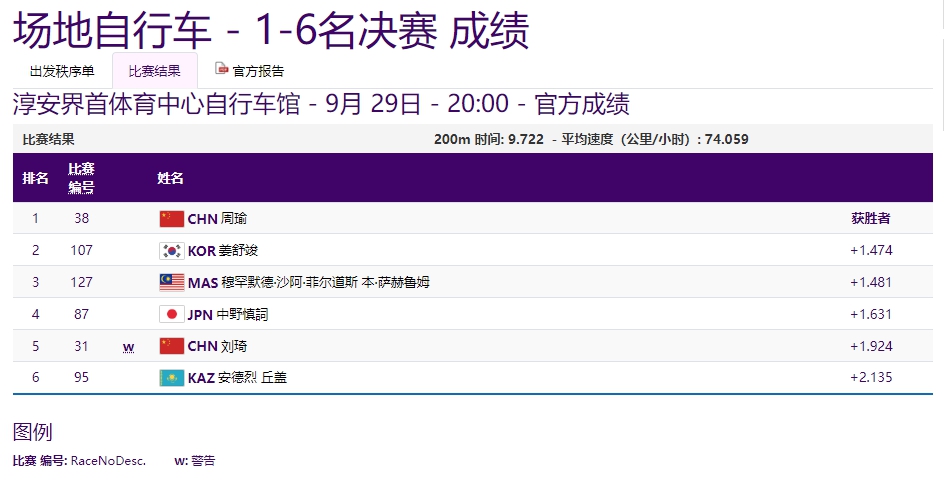Open athlete link KOR 姜舒竣
This screenshot has width=944, height=485.
(x=223, y=251)
